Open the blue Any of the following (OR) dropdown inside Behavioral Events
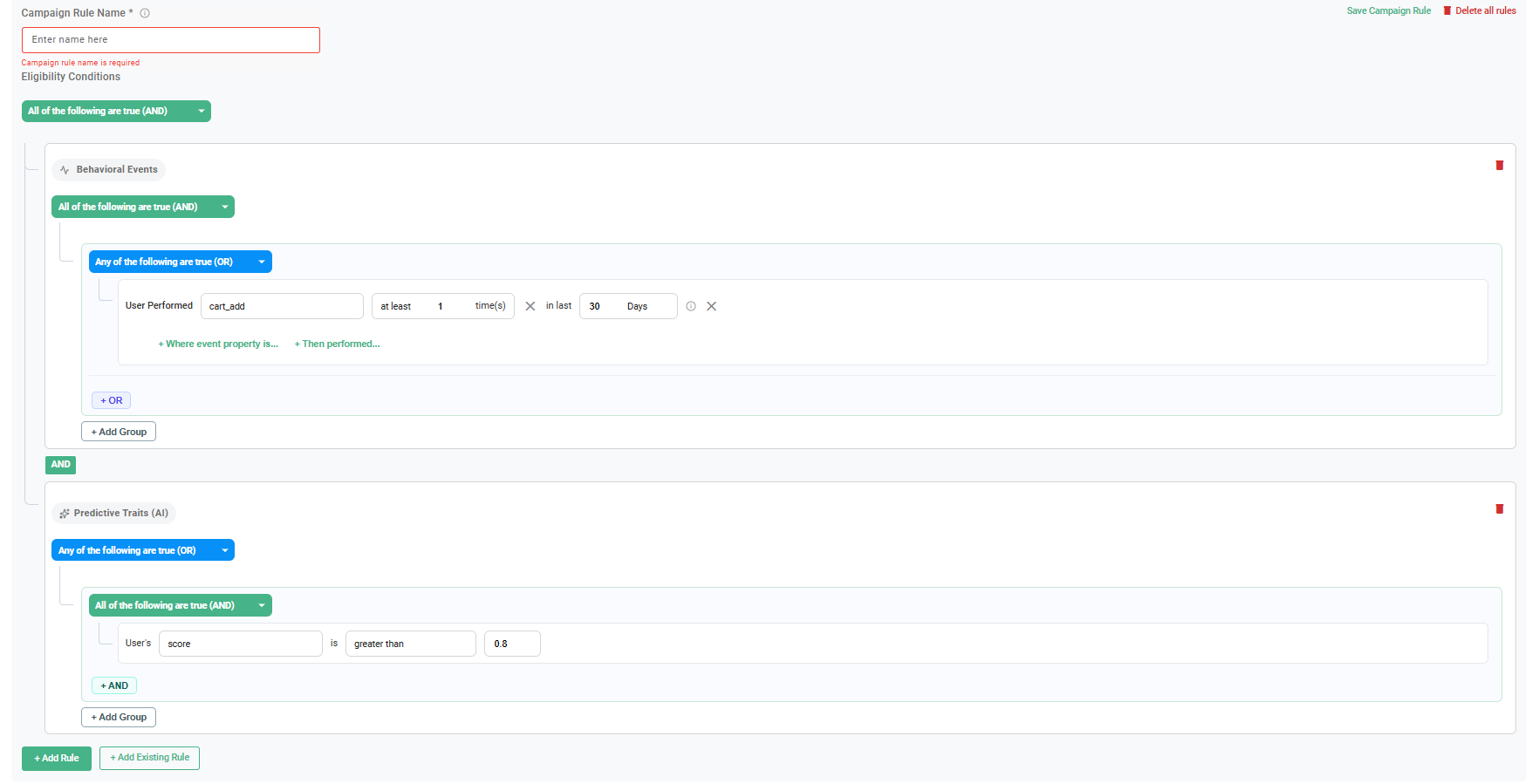The image size is (1539, 784). pos(181,262)
